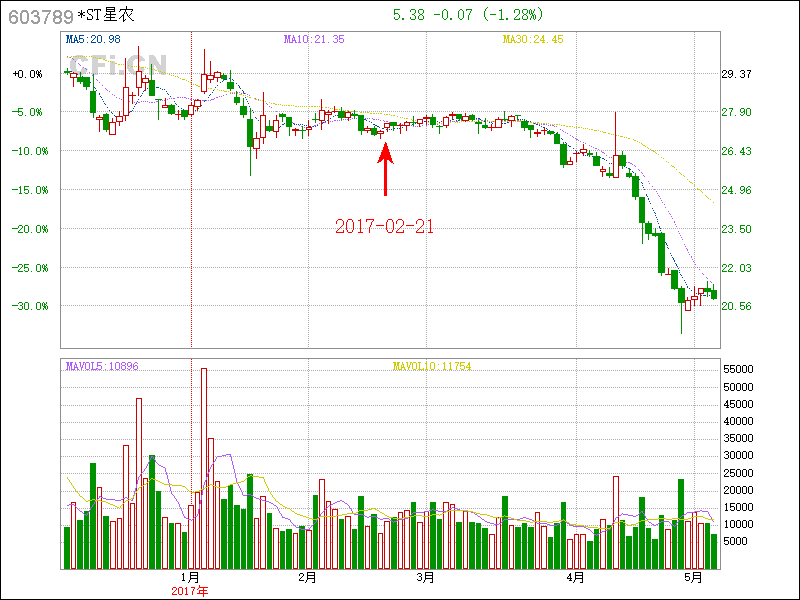
Task: Click the 29.37 price axis label
Action: (736, 74)
